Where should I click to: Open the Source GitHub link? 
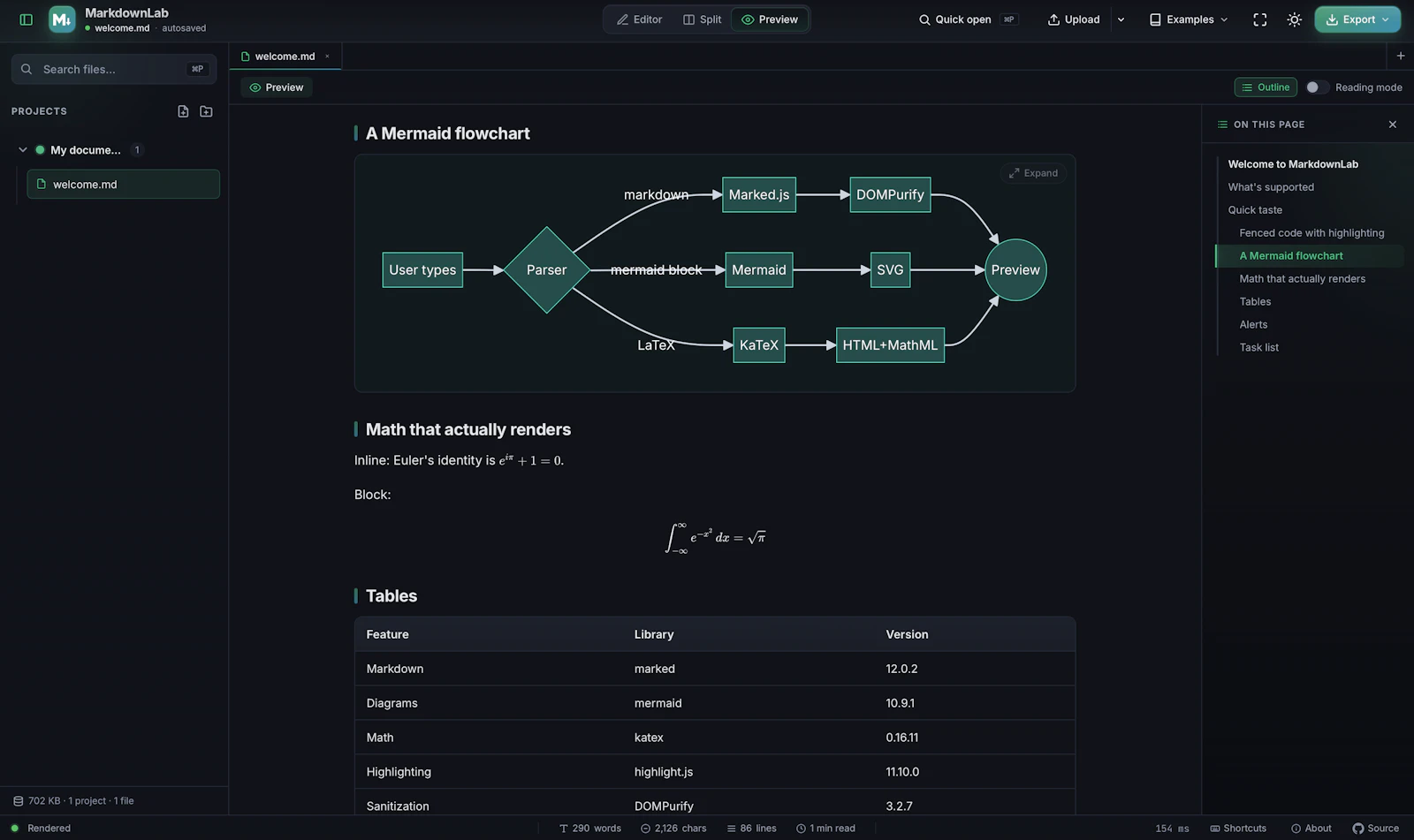pos(1376,829)
